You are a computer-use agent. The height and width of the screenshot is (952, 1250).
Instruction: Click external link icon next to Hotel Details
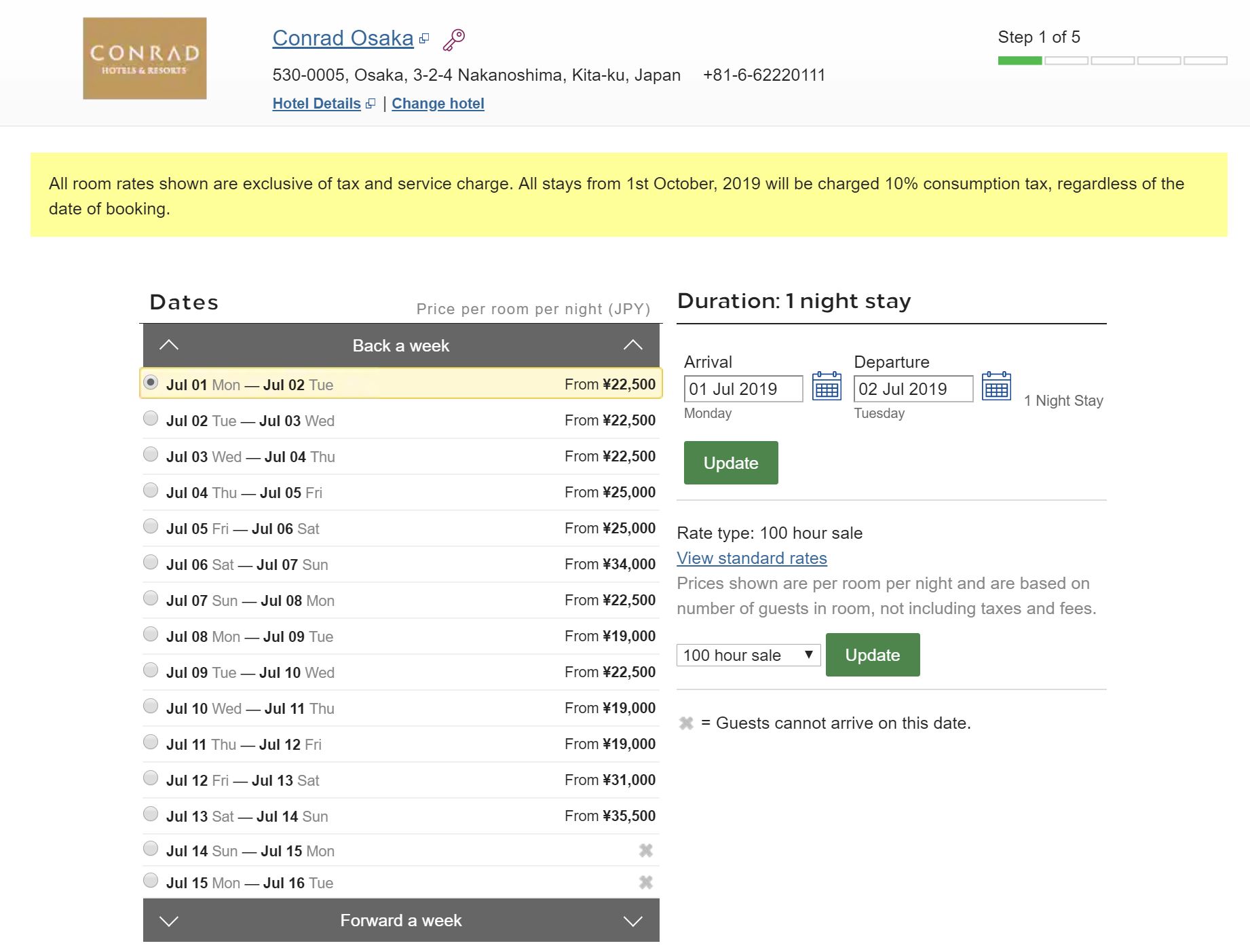pyautogui.click(x=370, y=104)
